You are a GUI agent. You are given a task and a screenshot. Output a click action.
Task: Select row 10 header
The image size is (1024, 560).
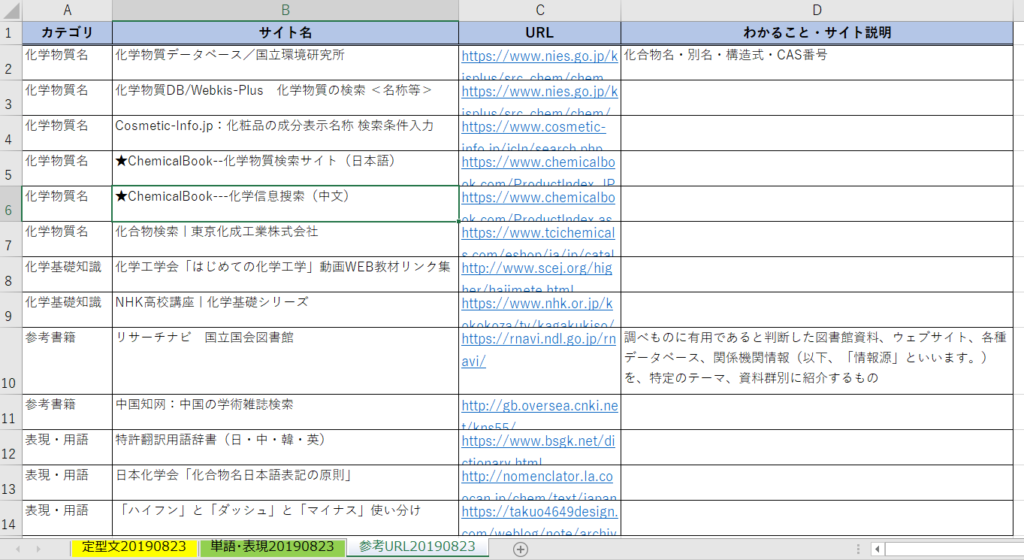[x=10, y=361]
